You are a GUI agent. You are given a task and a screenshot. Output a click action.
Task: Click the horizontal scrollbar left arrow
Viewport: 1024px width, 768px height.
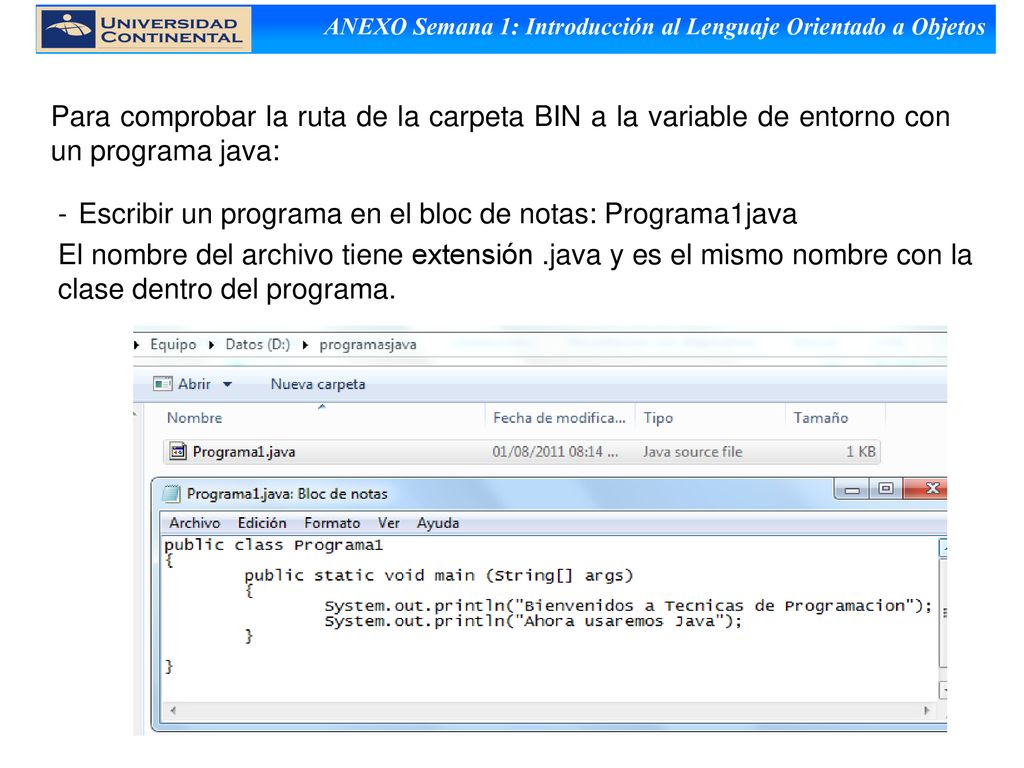173,711
